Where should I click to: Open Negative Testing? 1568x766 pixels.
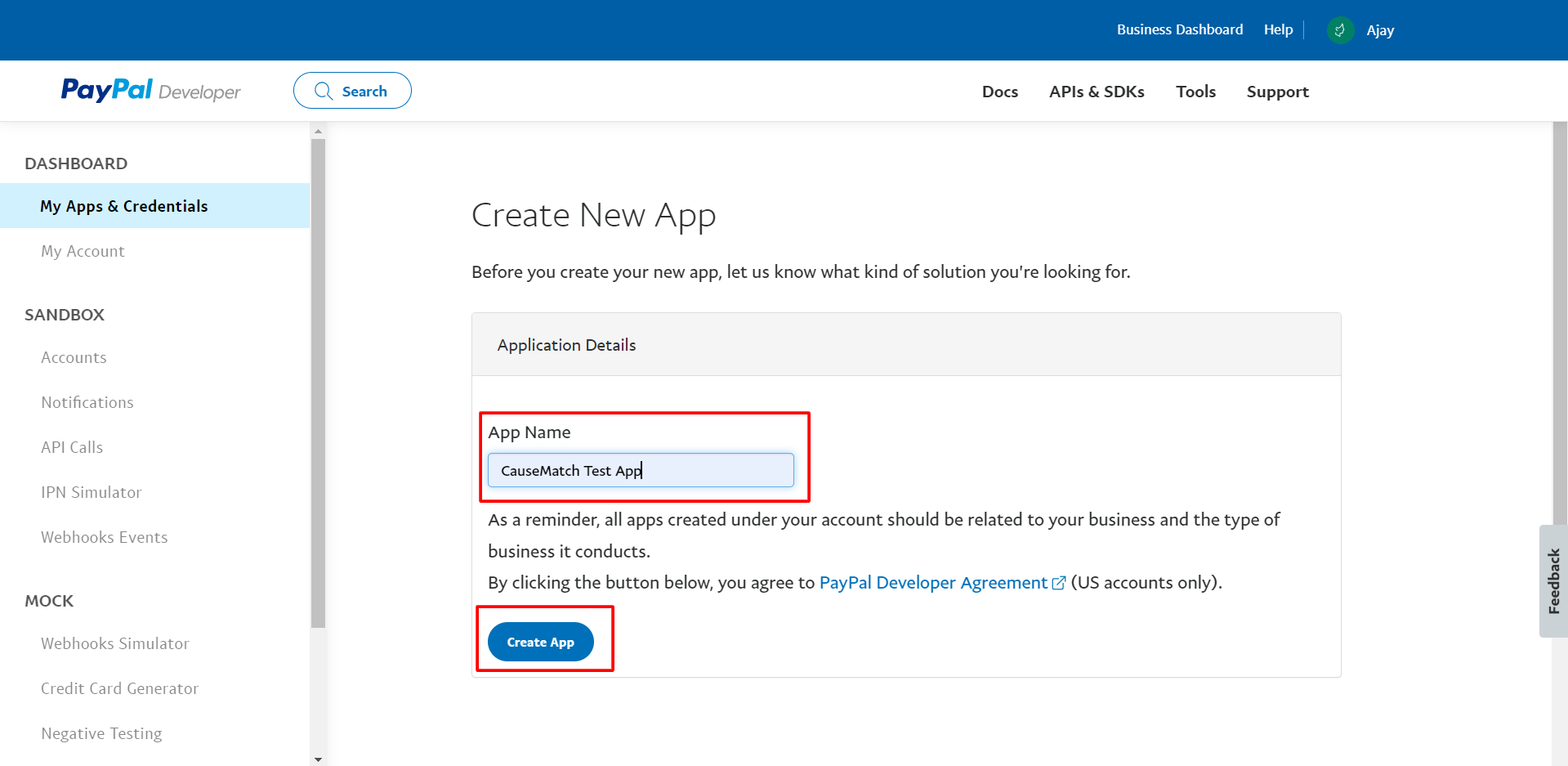(101, 733)
